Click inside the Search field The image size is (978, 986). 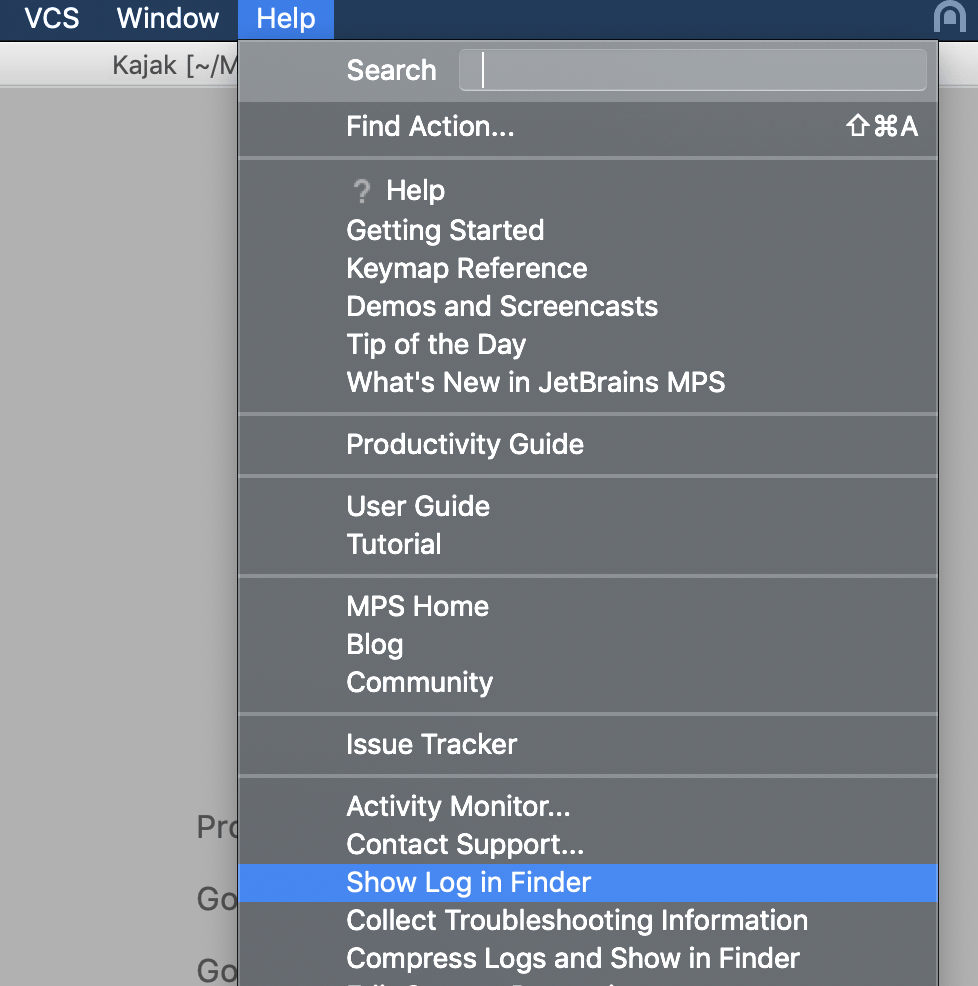(692, 69)
